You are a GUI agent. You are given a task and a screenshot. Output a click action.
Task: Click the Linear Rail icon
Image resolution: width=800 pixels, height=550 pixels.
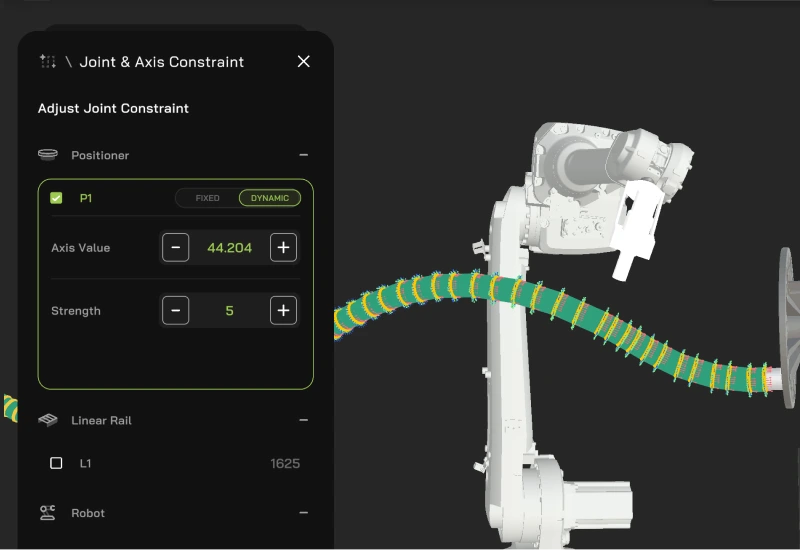point(47,421)
